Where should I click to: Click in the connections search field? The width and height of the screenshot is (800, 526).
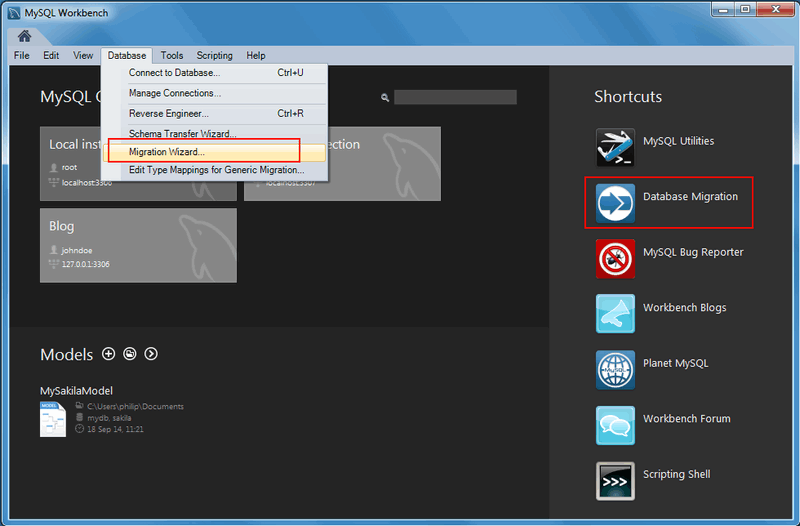pyautogui.click(x=455, y=97)
